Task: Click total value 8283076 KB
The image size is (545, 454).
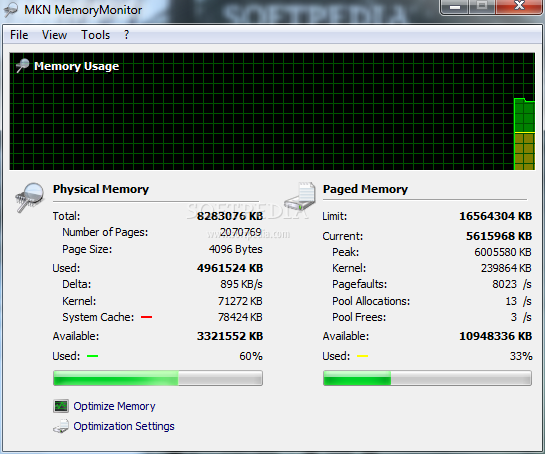Action: click(x=230, y=216)
